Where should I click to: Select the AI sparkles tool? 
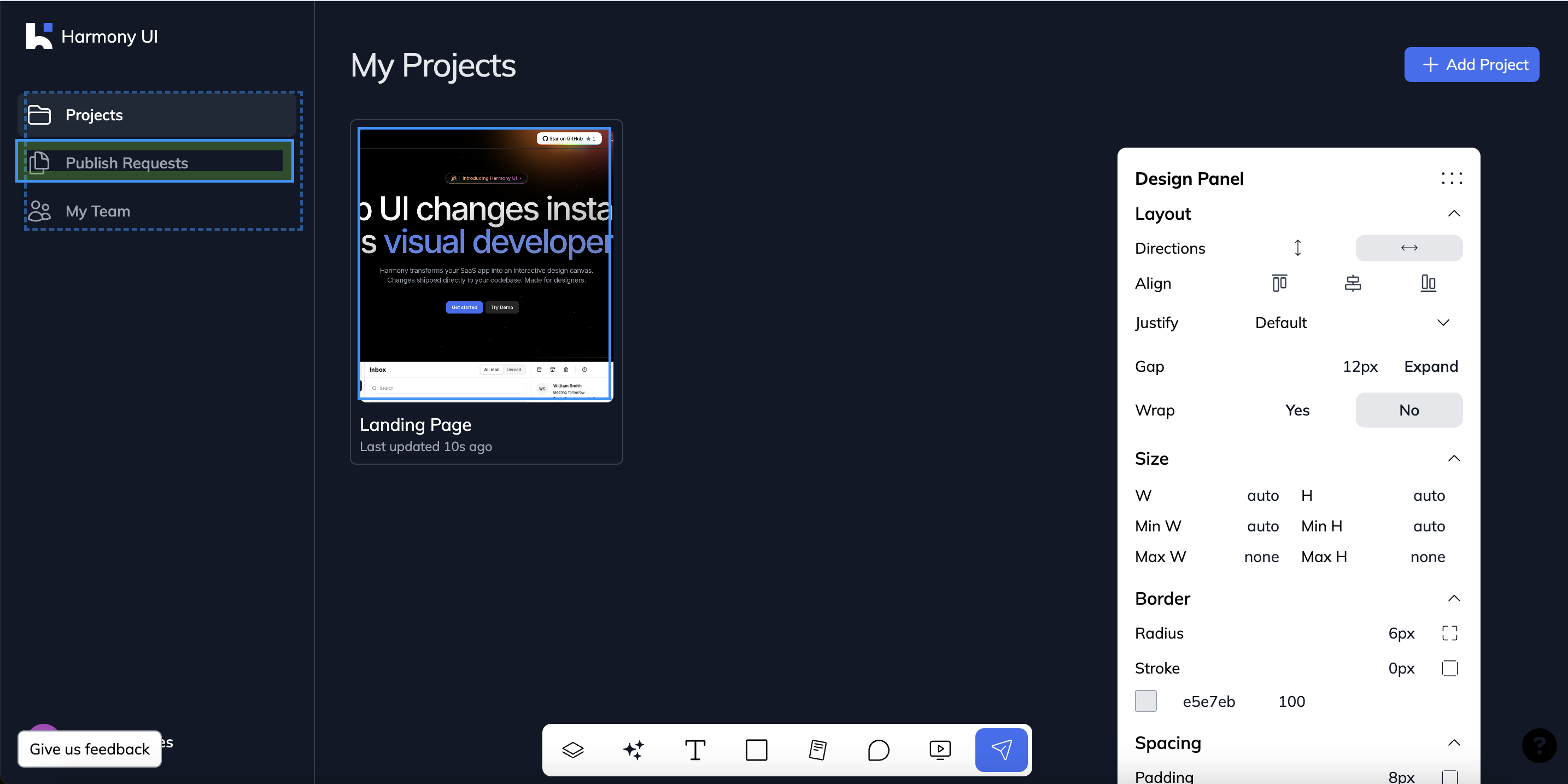(633, 750)
